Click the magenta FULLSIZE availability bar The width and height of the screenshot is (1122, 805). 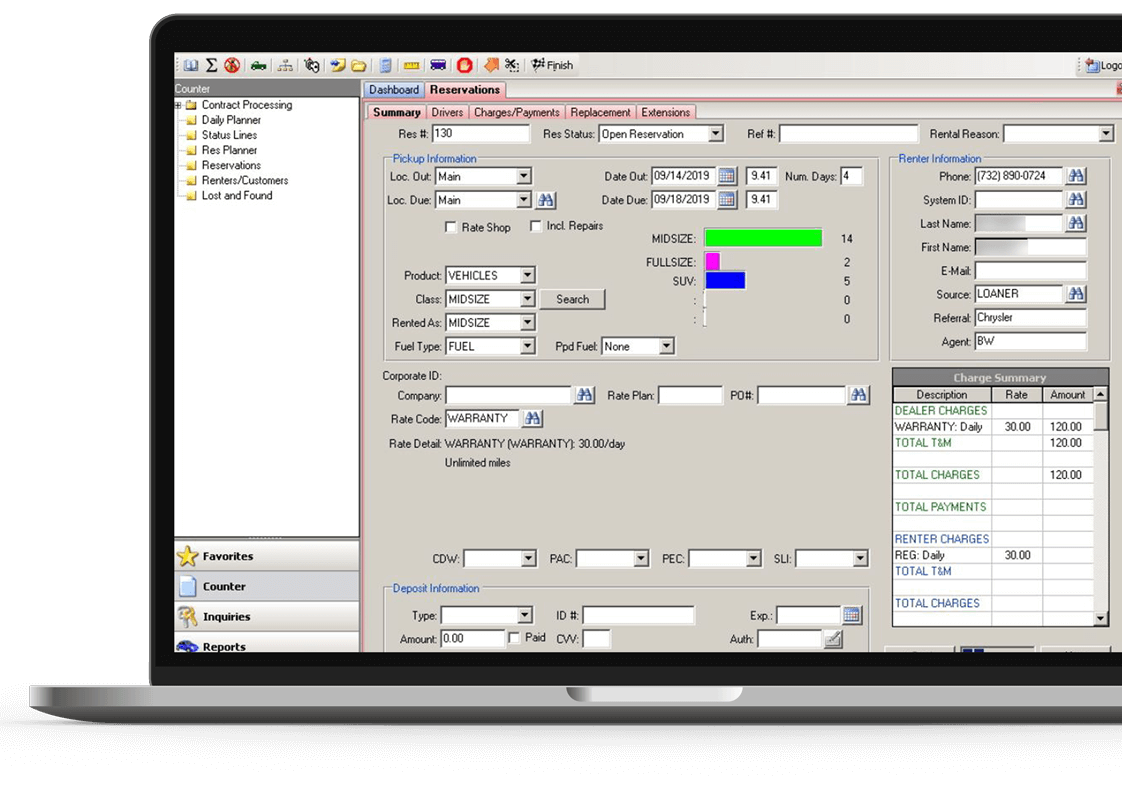[712, 261]
